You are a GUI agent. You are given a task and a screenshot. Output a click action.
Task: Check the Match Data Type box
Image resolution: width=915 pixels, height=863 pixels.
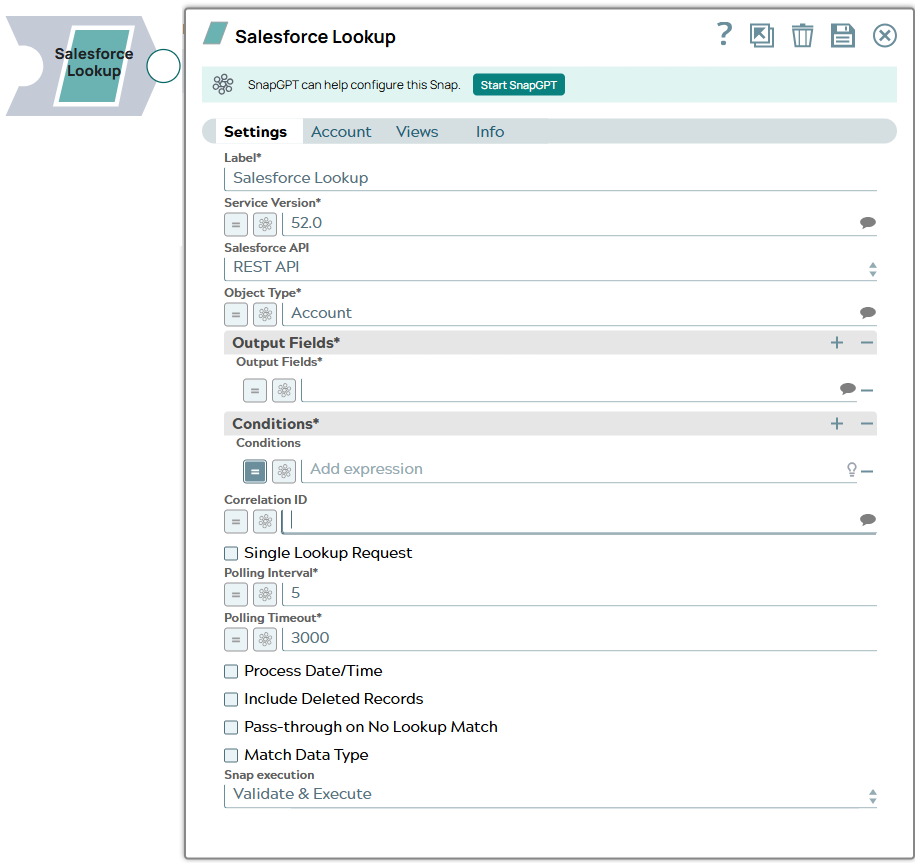pyautogui.click(x=231, y=756)
